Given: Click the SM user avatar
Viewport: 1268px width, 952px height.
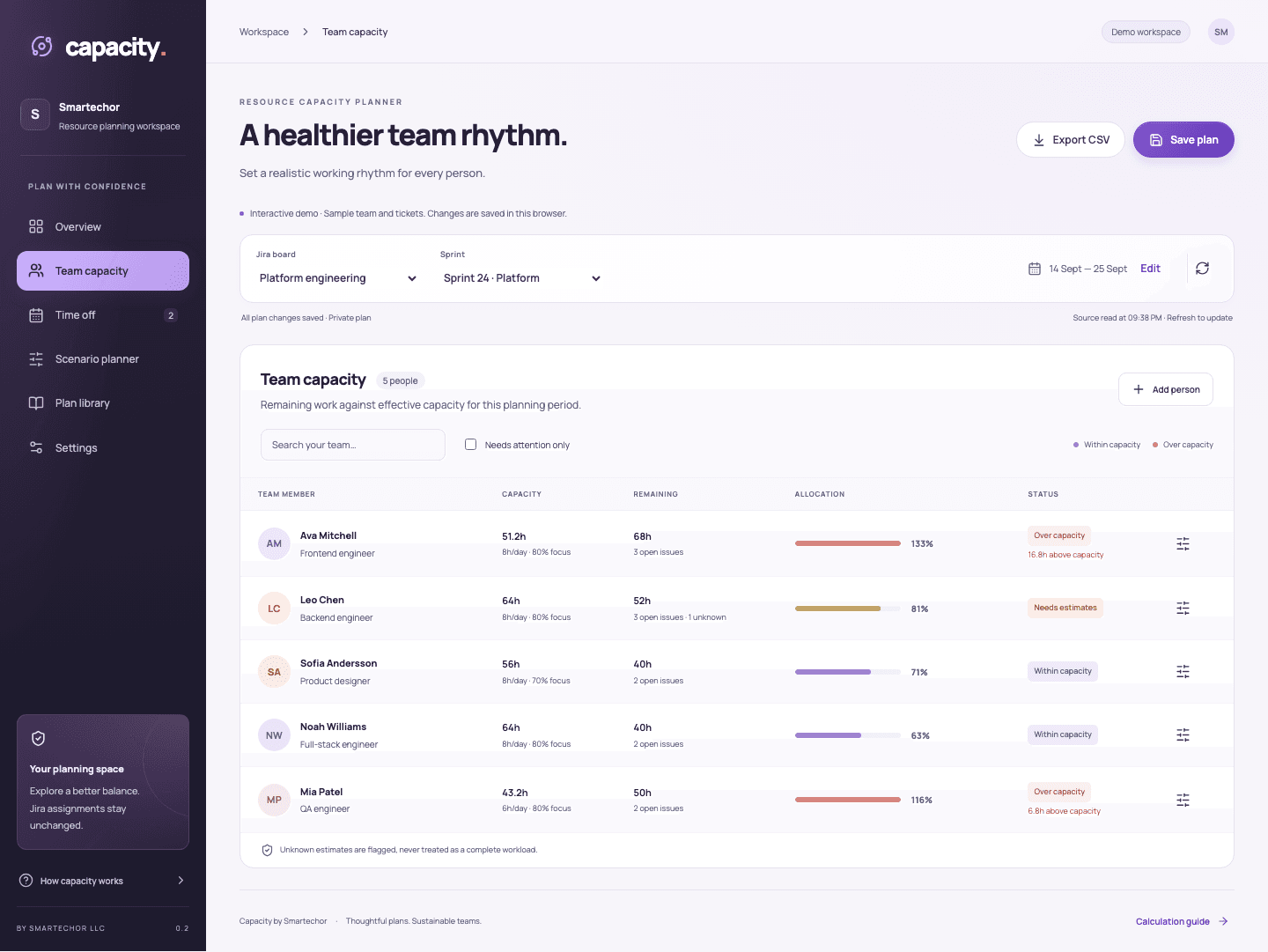Looking at the screenshot, I should click(1220, 32).
